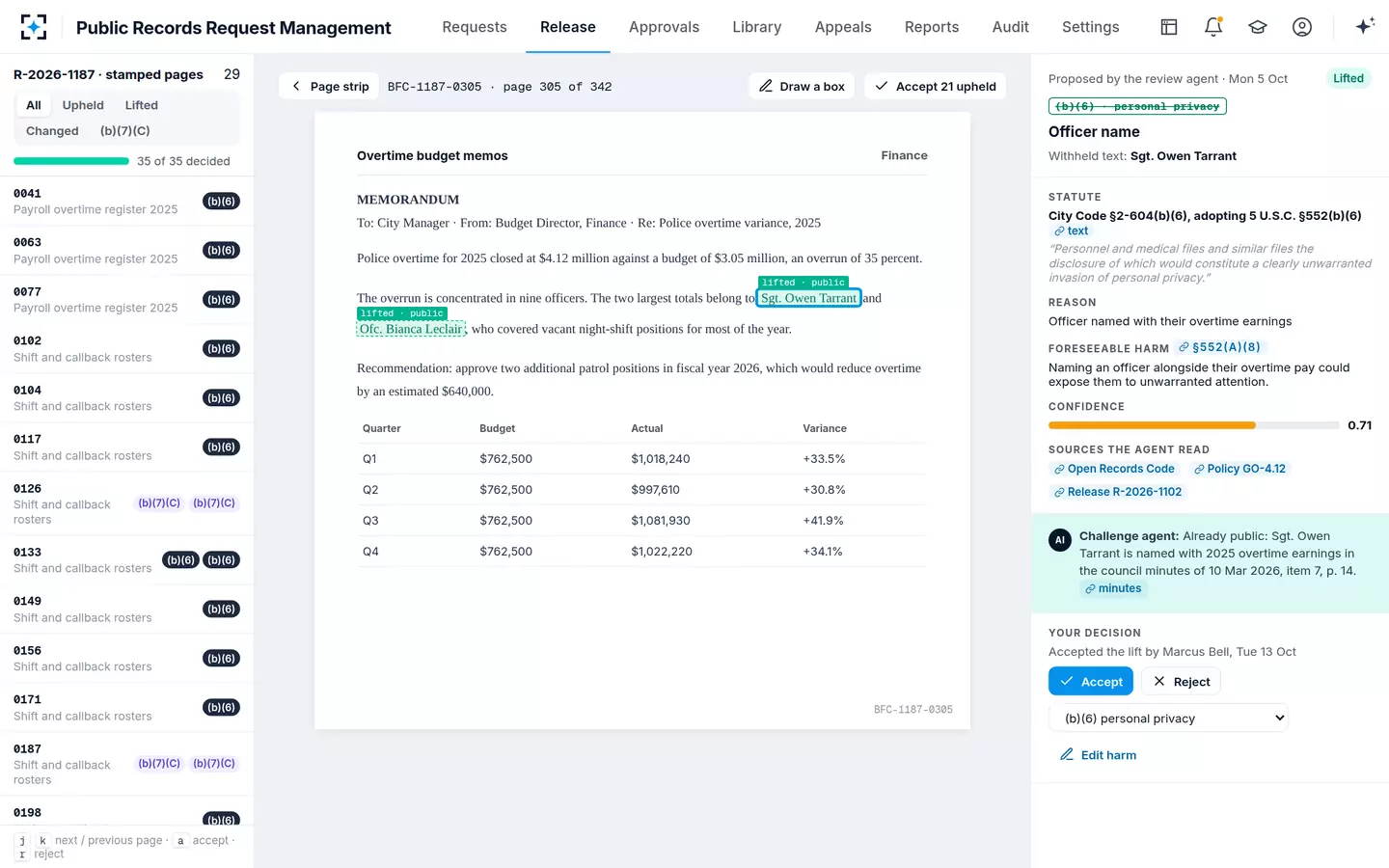The height and width of the screenshot is (868, 1389).
Task: Open the layout panel icon
Action: (x=1169, y=27)
